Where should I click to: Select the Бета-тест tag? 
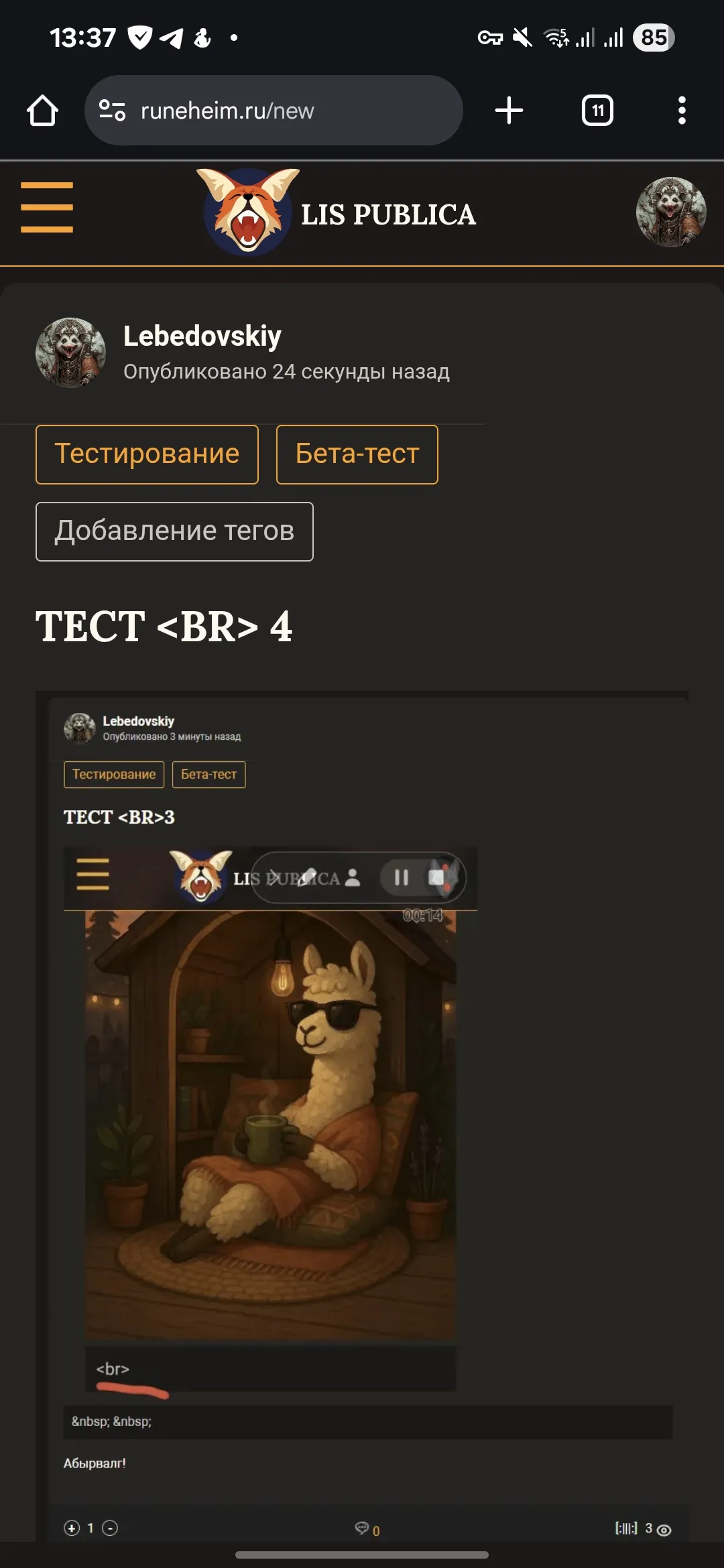pos(357,454)
